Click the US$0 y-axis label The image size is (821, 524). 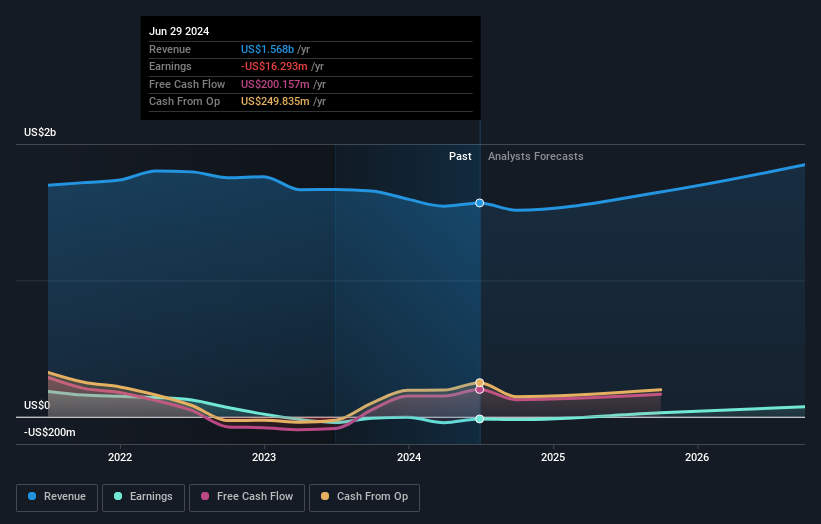(x=37, y=405)
